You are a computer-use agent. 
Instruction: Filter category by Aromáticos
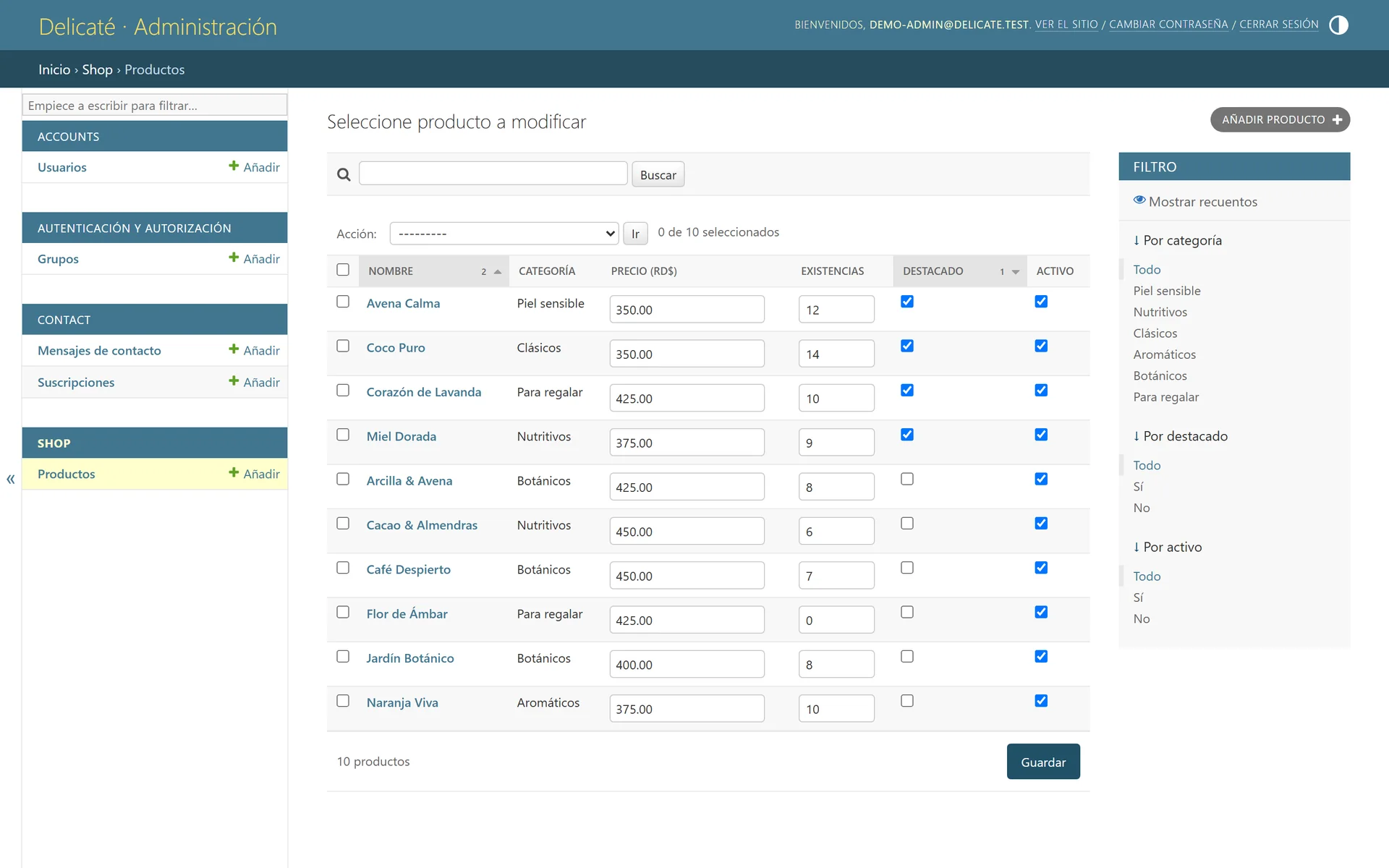pos(1164,354)
